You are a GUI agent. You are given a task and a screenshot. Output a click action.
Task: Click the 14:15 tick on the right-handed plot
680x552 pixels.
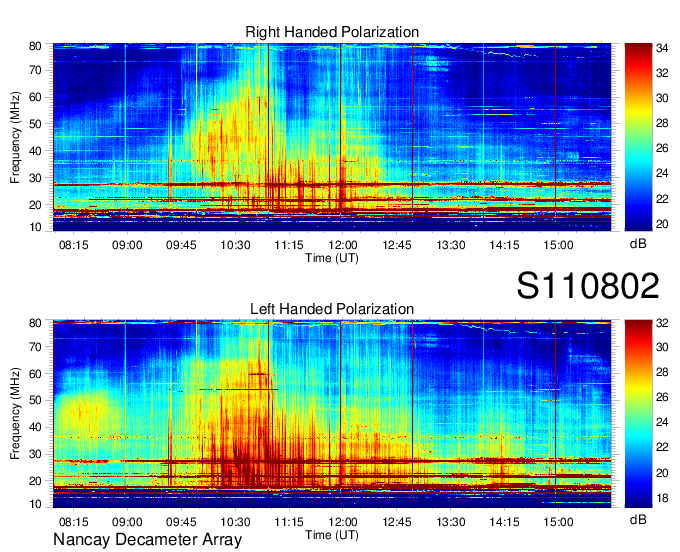pyautogui.click(x=504, y=245)
